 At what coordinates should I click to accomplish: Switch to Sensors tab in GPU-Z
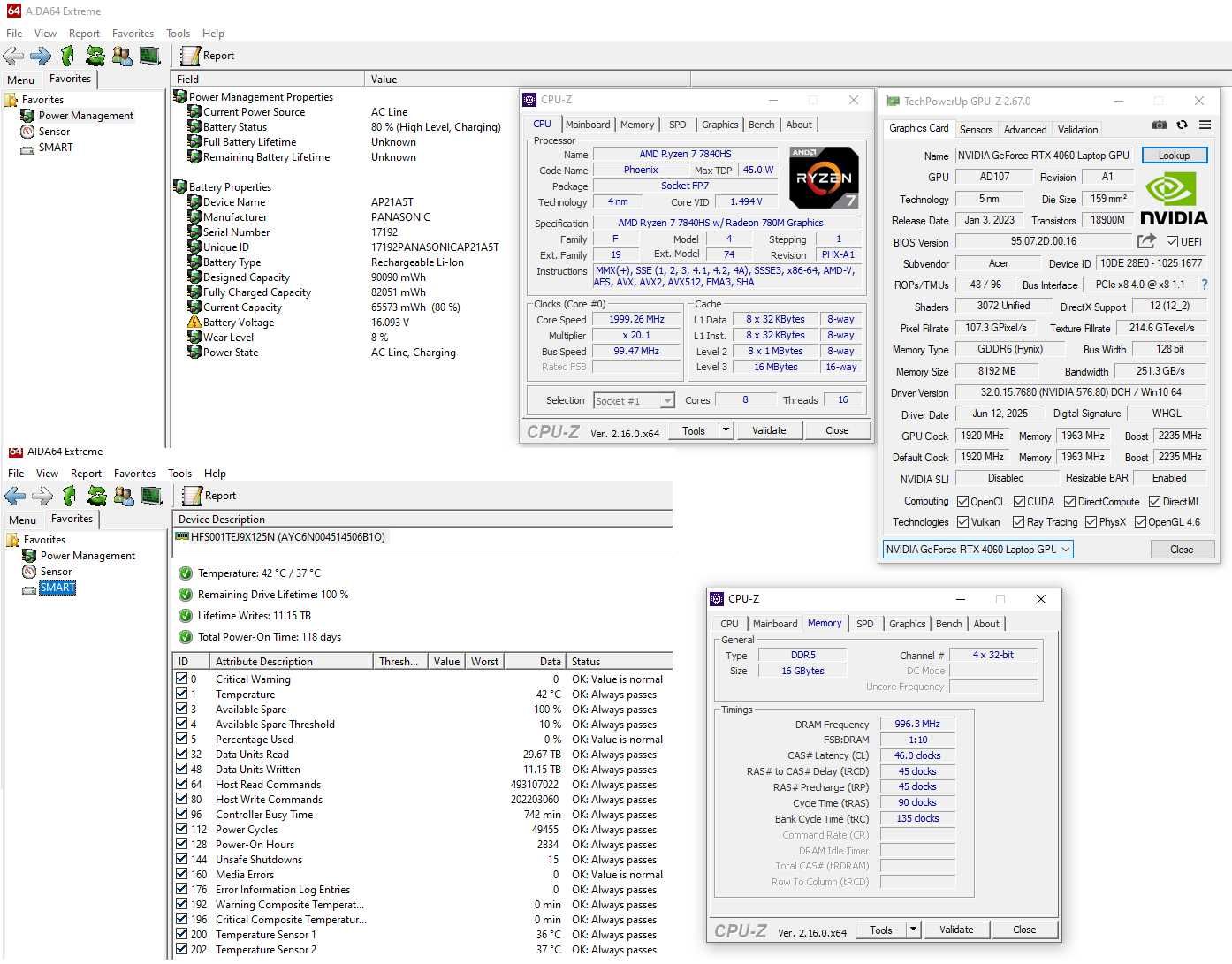976,129
